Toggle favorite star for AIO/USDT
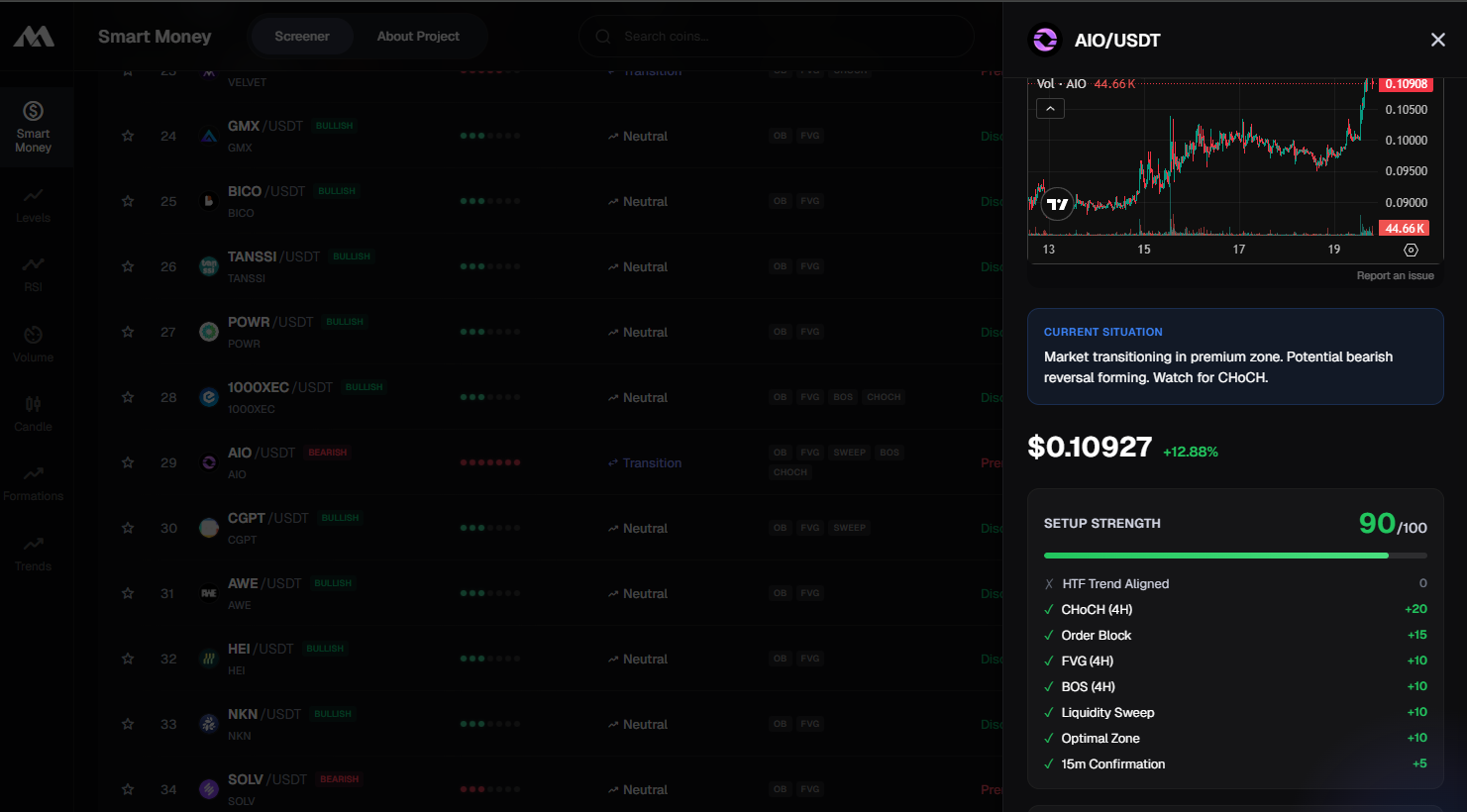The height and width of the screenshot is (812, 1467). pyautogui.click(x=128, y=462)
